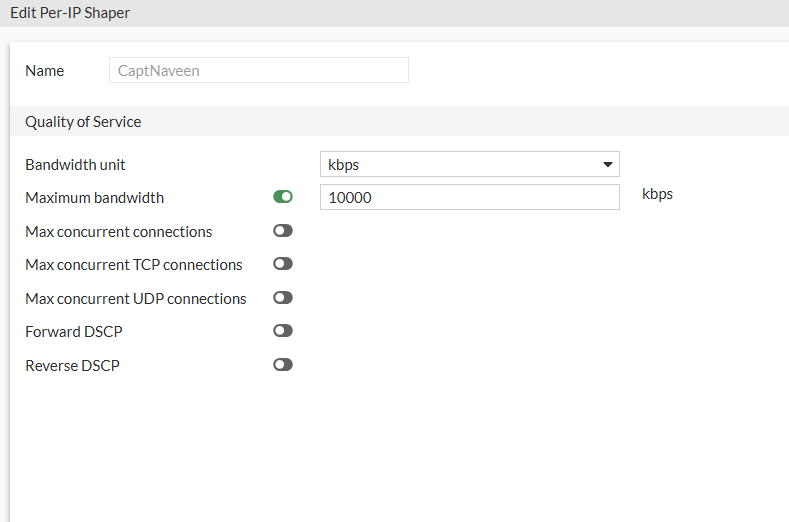Click the Reverse DSCP label
Image resolution: width=789 pixels, height=522 pixels.
click(x=72, y=365)
